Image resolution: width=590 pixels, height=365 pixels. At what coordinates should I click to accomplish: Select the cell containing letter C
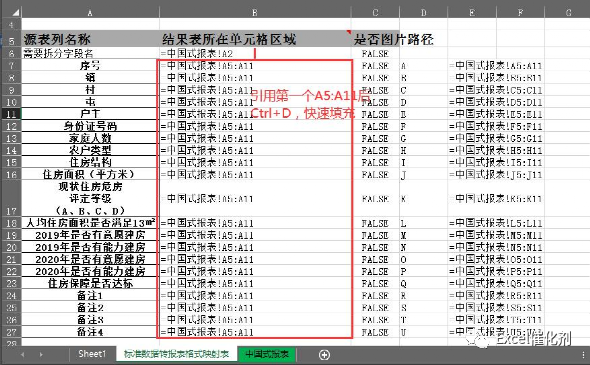[424, 90]
